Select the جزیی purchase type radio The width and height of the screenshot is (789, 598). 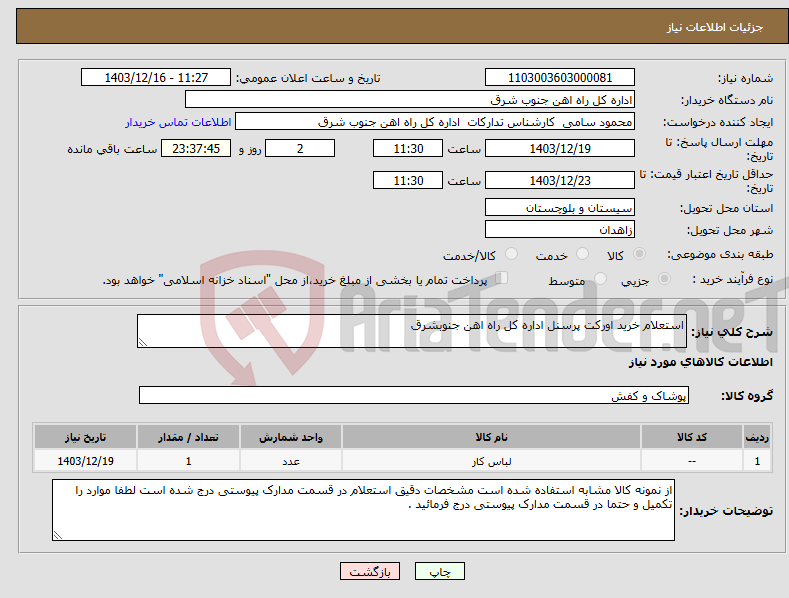(664, 278)
